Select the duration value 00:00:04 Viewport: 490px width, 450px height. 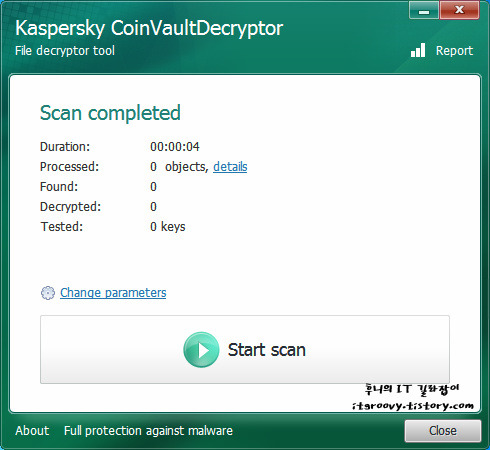click(x=175, y=147)
